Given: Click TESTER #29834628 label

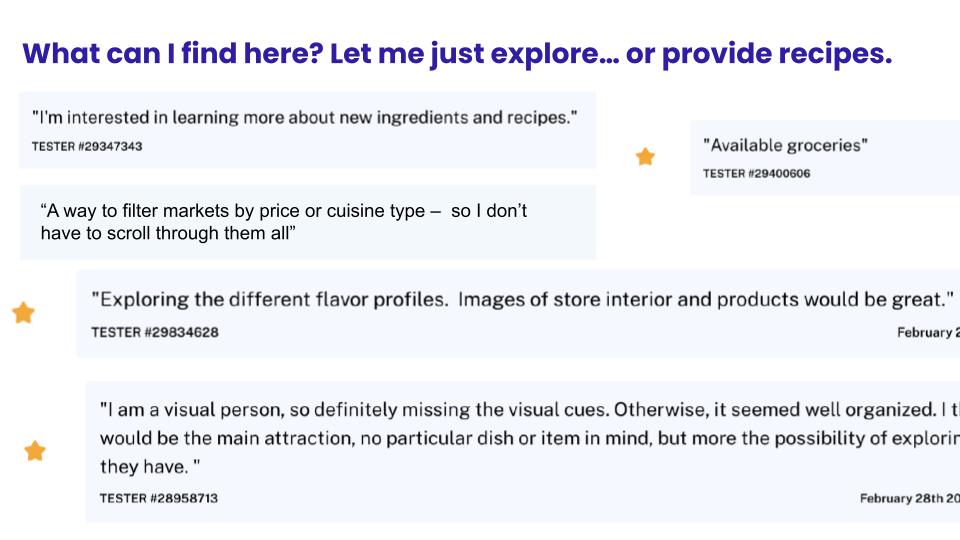Looking at the screenshot, I should click(155, 332).
